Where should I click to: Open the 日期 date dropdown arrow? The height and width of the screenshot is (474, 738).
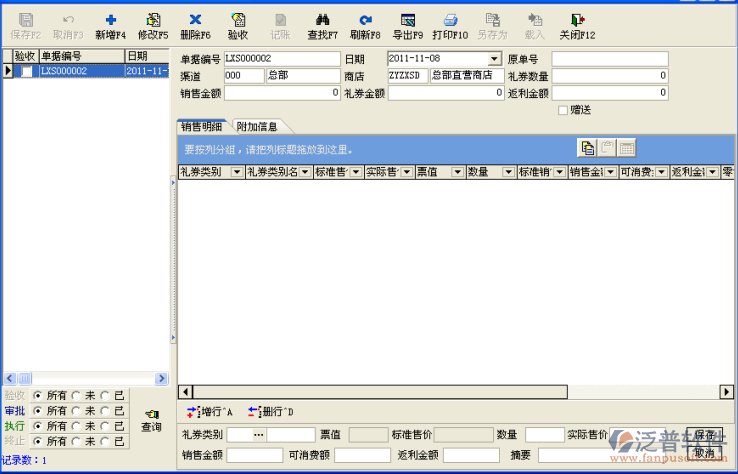pos(494,59)
